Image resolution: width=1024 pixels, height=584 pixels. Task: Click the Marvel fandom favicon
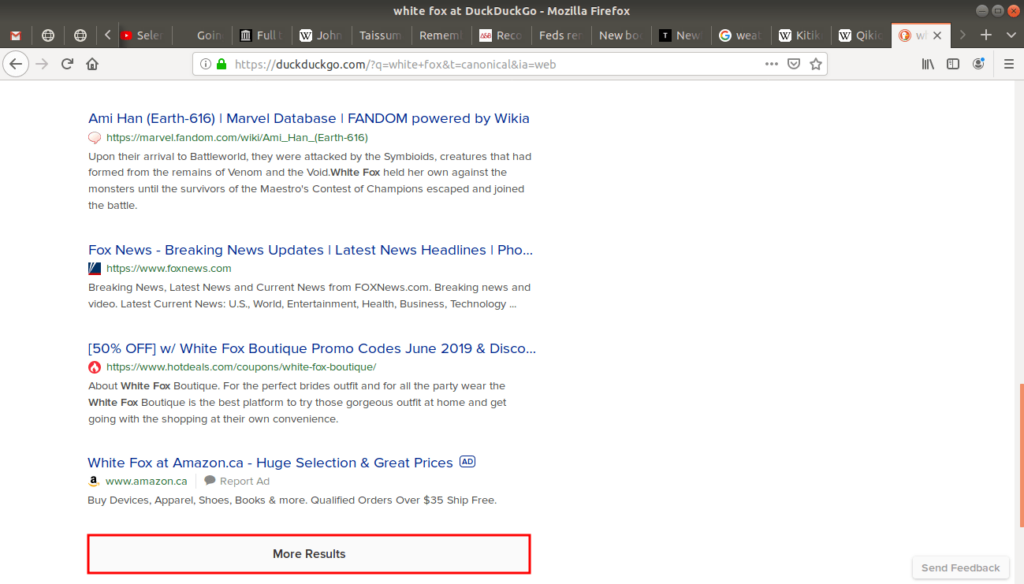95,137
